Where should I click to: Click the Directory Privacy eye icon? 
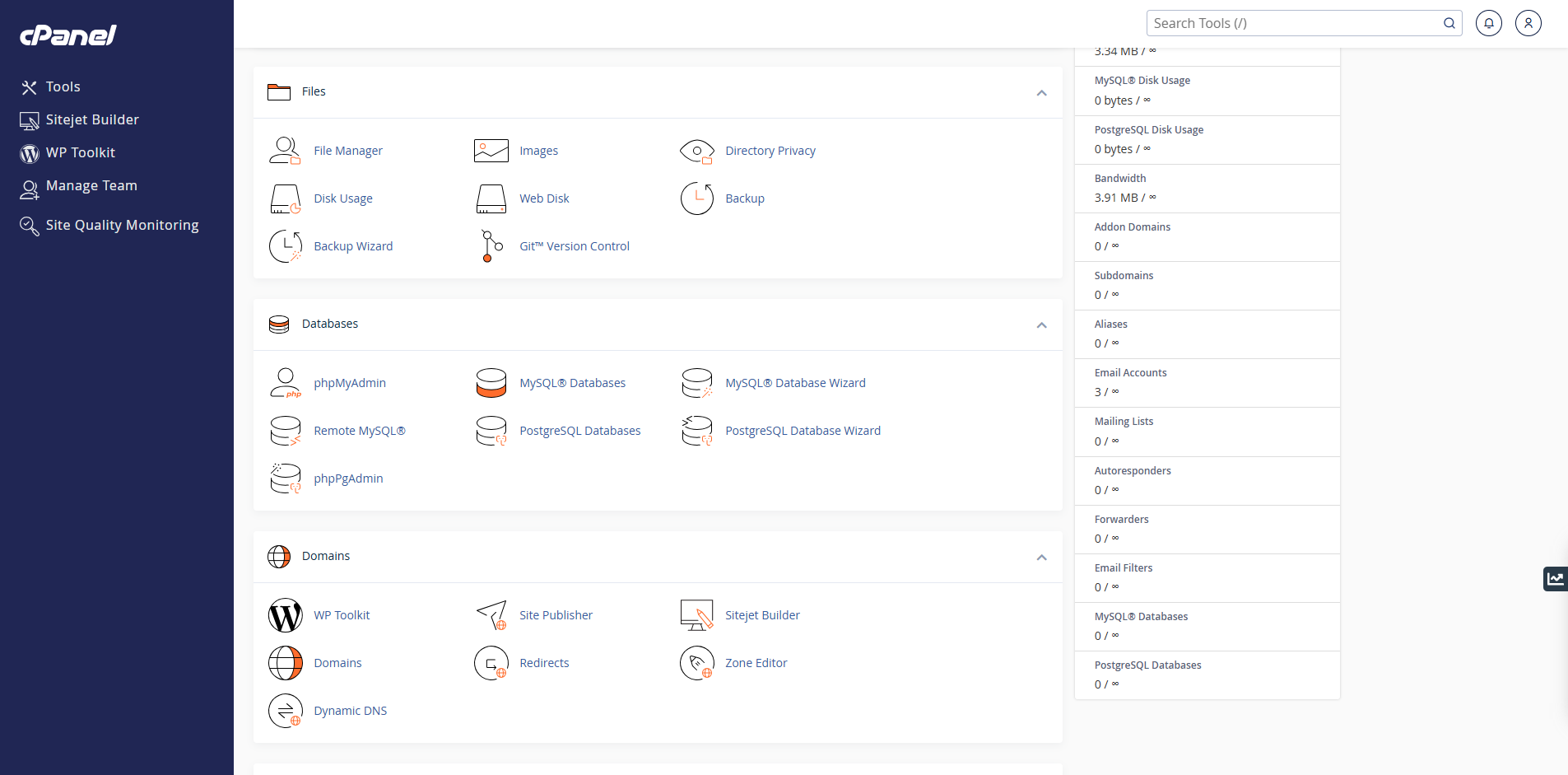[x=697, y=151]
